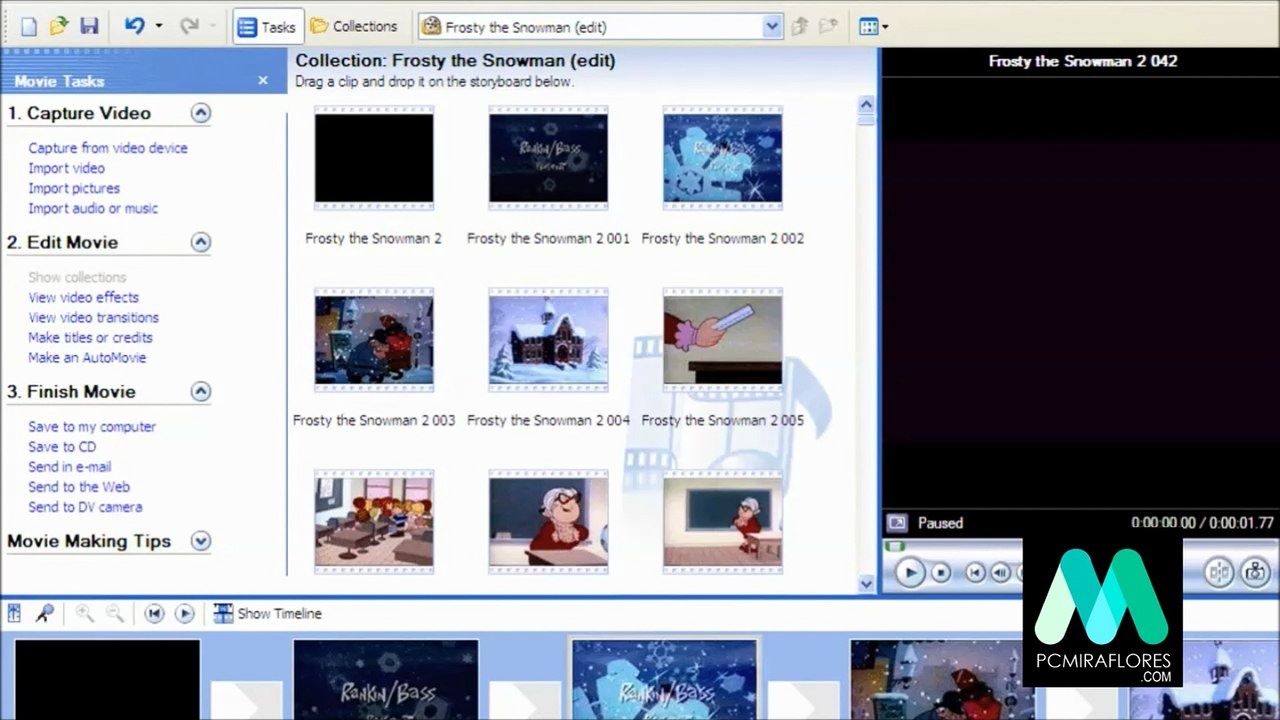This screenshot has width=1280, height=720.
Task: Collapse the Capture Video section
Action: pyautogui.click(x=201, y=113)
